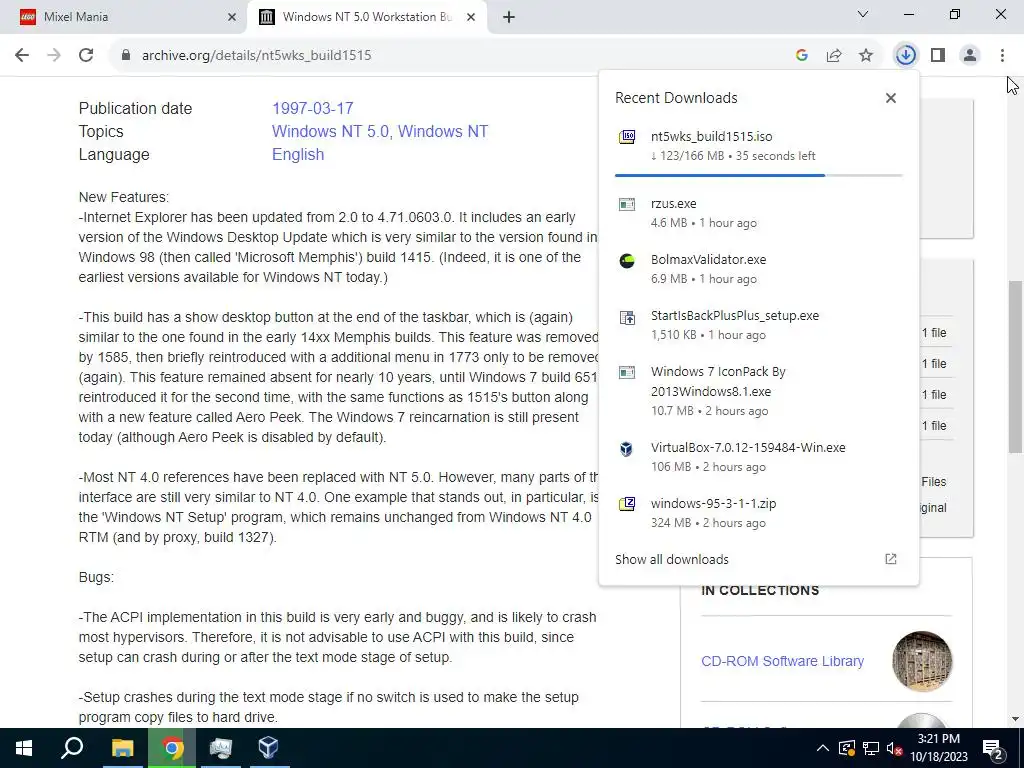Open the Windows NT 5.0 topic link
The height and width of the screenshot is (768, 1024).
[x=332, y=131]
